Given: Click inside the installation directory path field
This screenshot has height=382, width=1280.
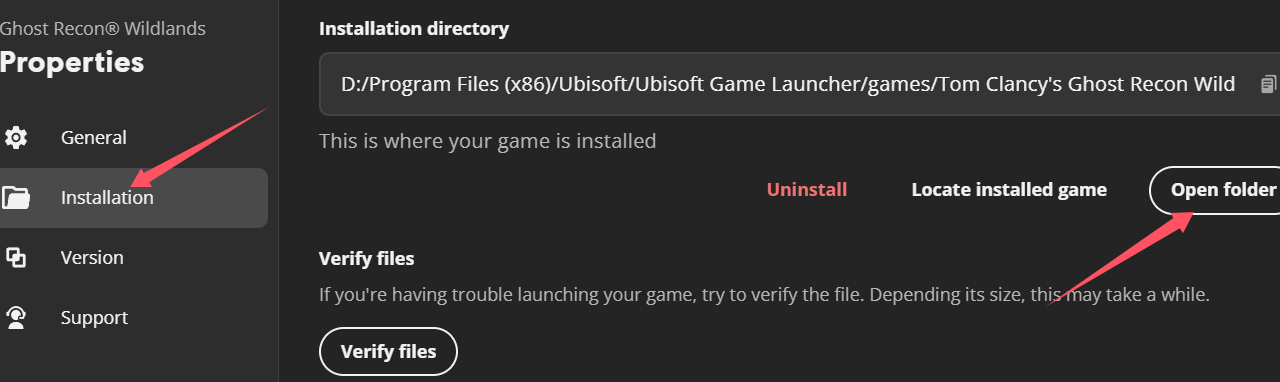Looking at the screenshot, I should (800, 84).
